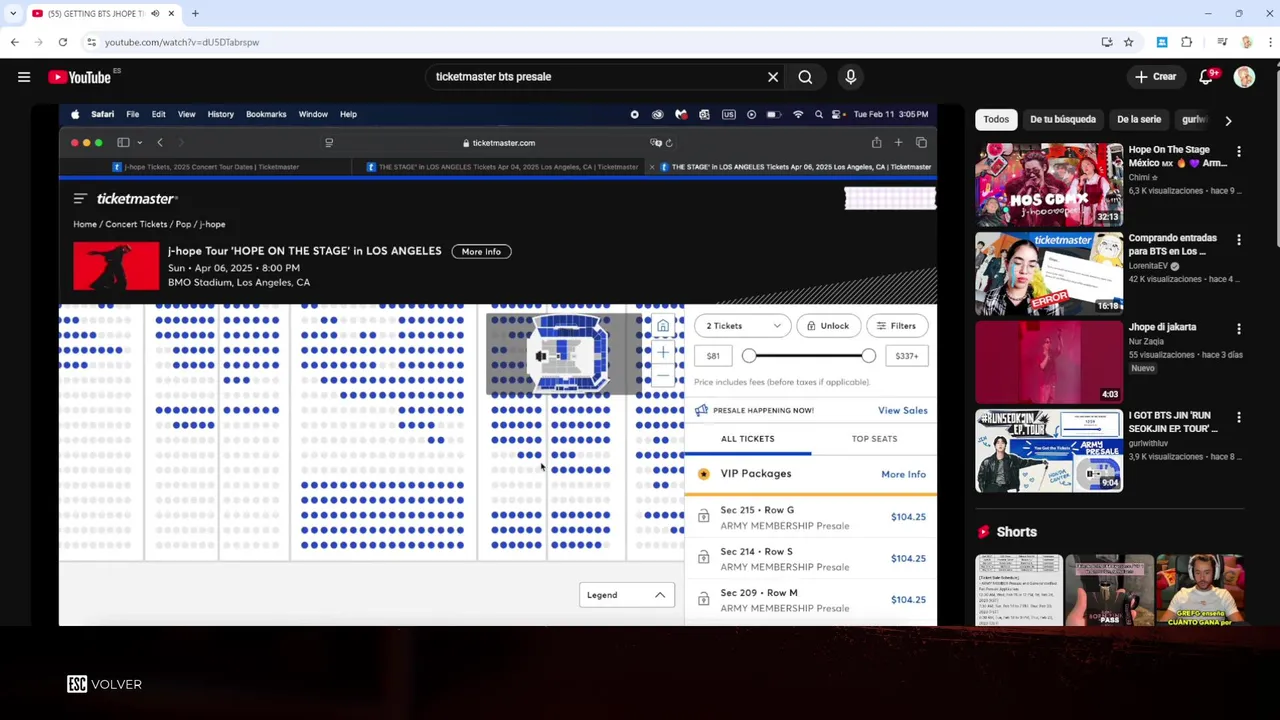Screen dimensions: 1280x720
Task: Show more filter chips with right arrow
Action: point(1228,120)
